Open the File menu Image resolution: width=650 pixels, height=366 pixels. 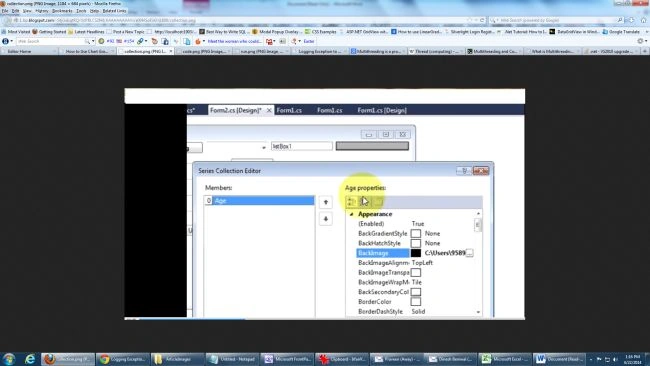pos(5,11)
